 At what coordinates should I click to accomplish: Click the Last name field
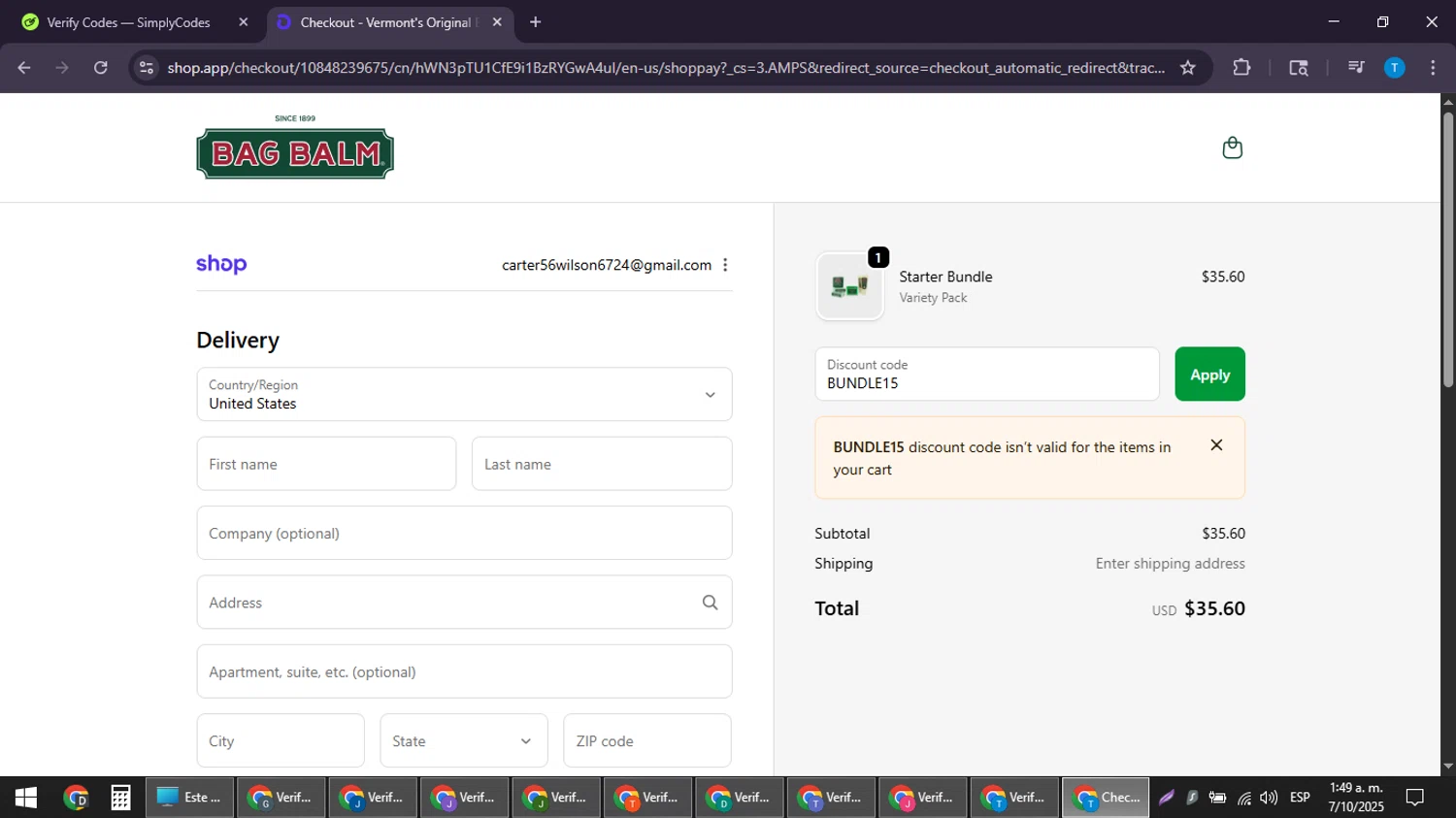click(x=602, y=464)
